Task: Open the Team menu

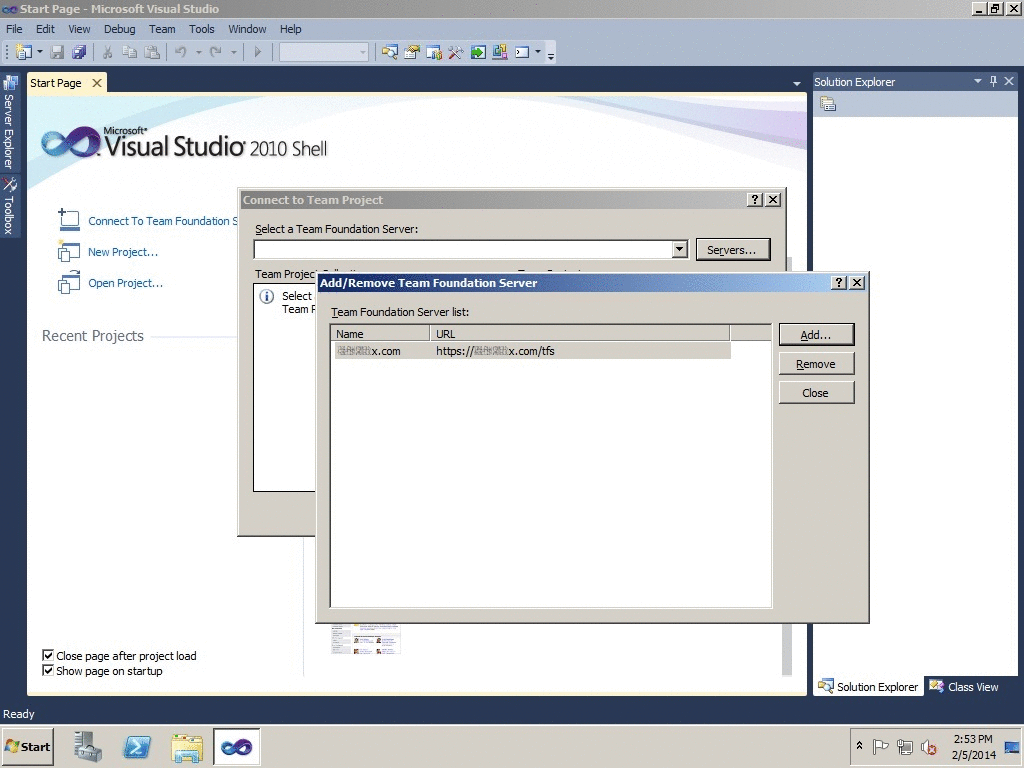Action: (162, 29)
